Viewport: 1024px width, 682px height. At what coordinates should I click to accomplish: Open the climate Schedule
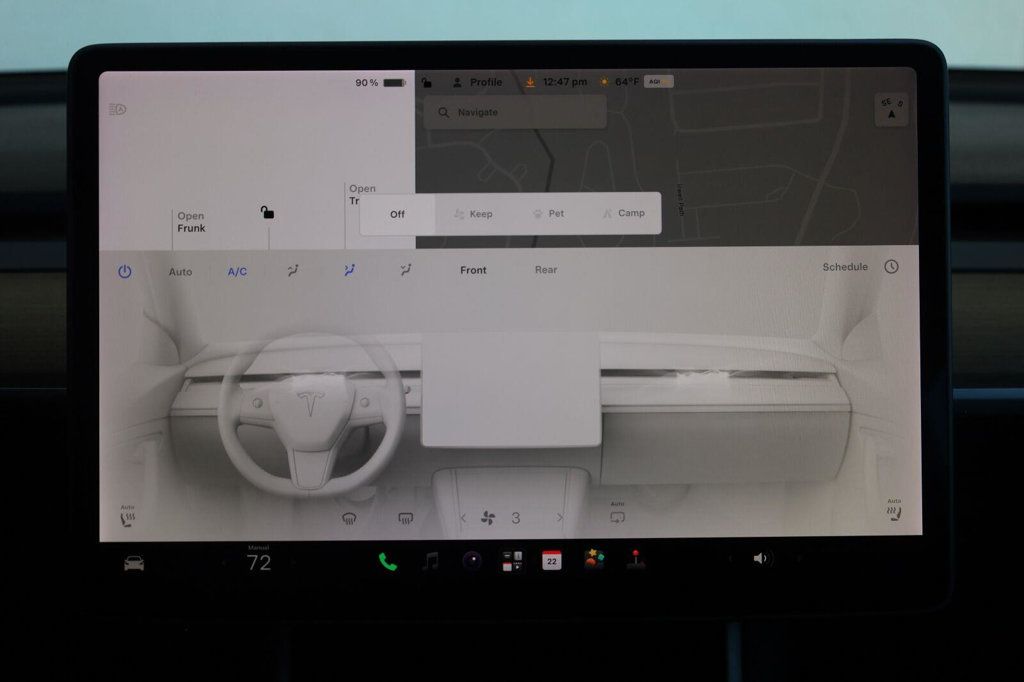845,267
